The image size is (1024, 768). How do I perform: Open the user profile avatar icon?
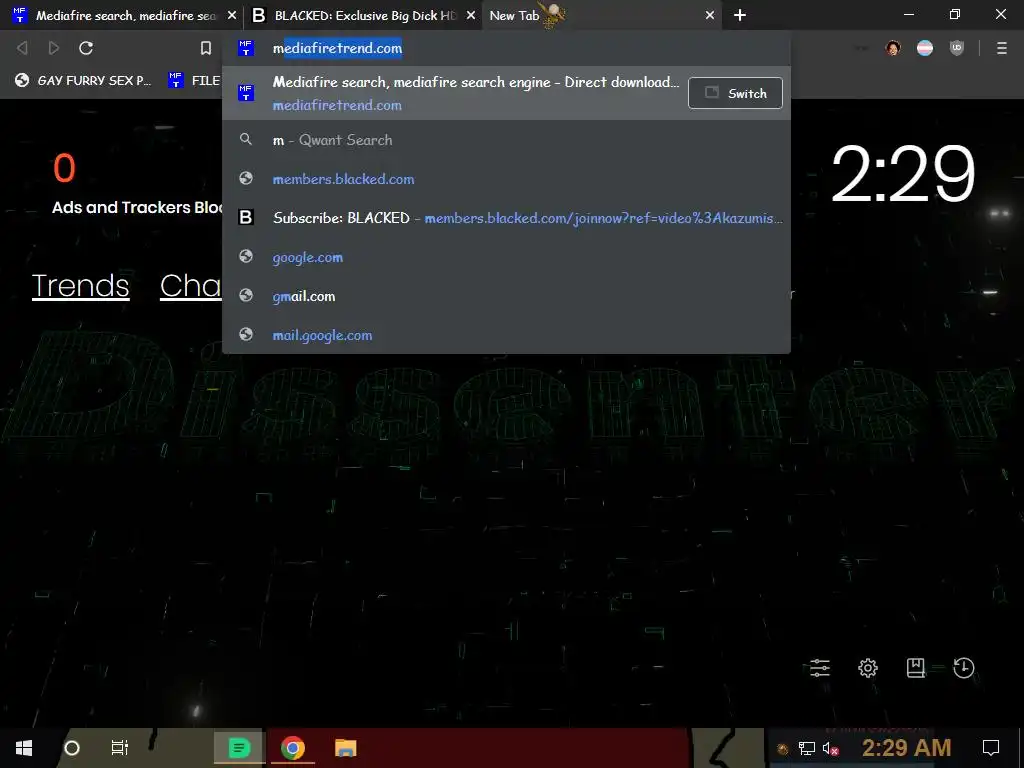[893, 48]
